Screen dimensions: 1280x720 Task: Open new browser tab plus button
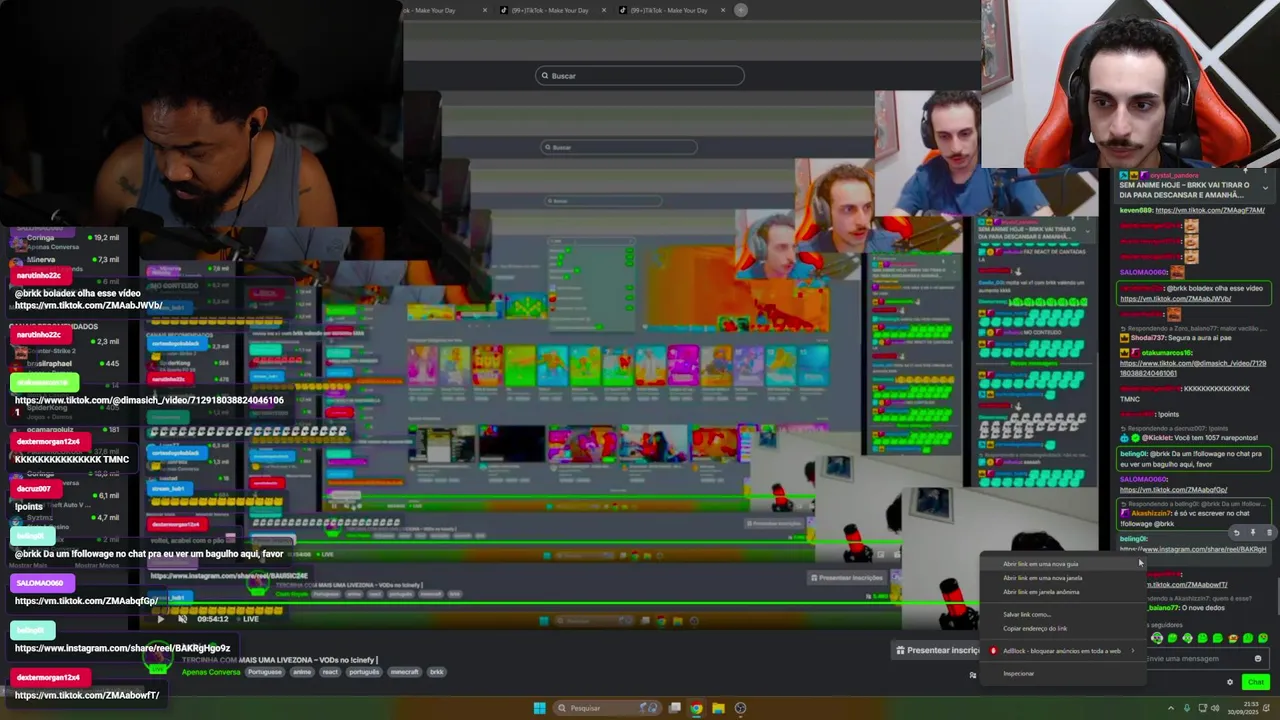(741, 10)
